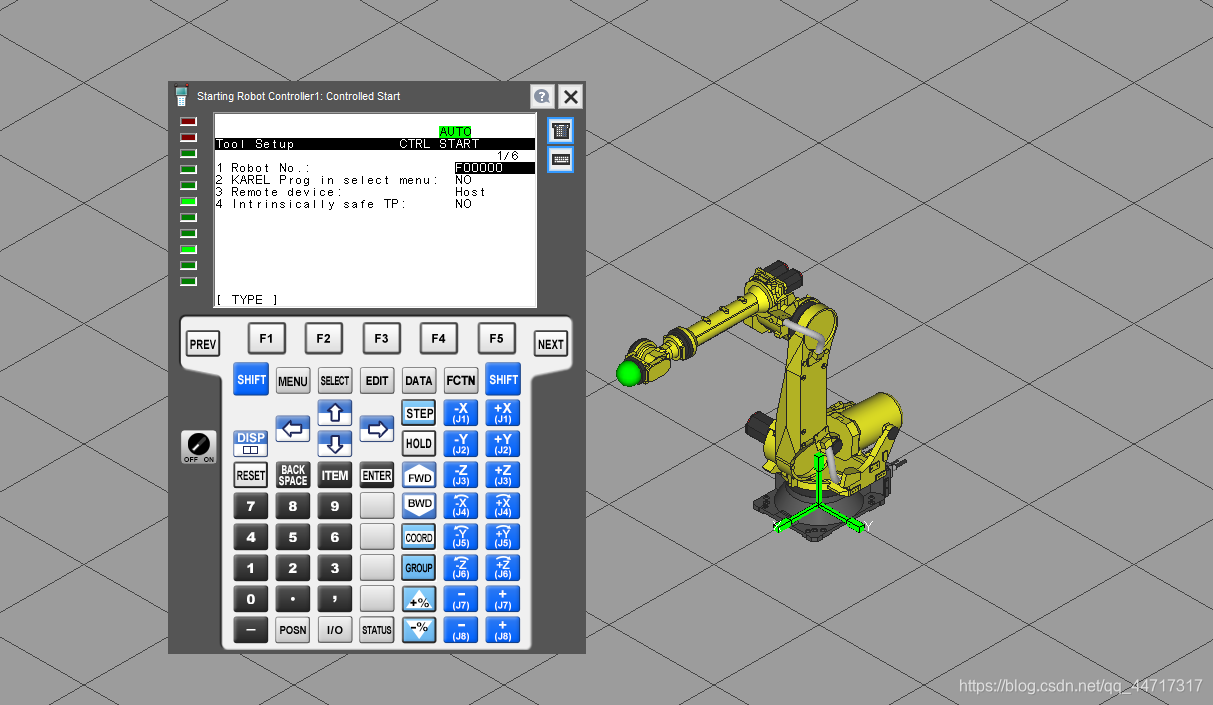This screenshot has height=705, width=1213.
Task: Click the number 0 key
Action: tap(251, 600)
